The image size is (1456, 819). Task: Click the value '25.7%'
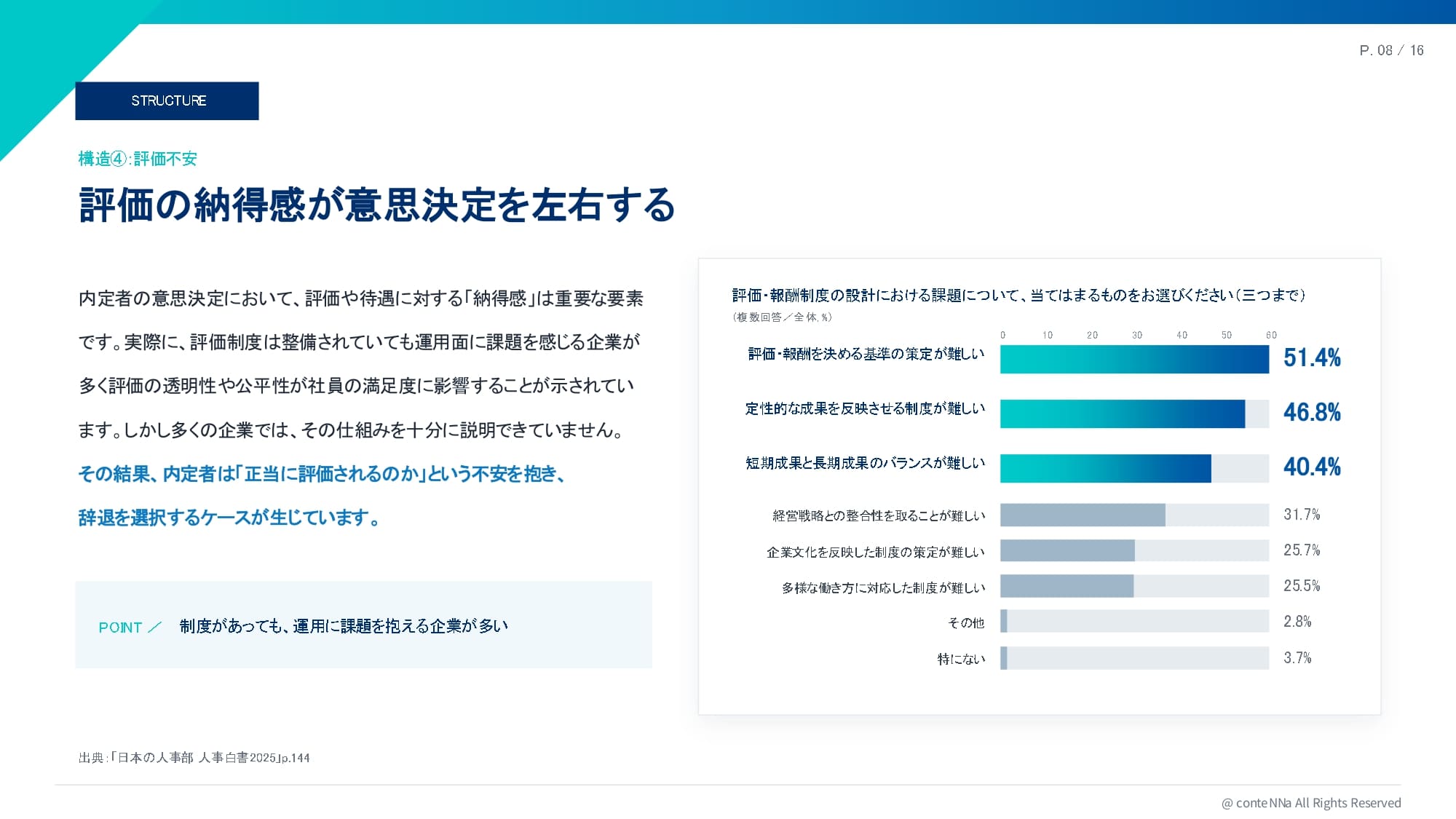tap(1302, 550)
